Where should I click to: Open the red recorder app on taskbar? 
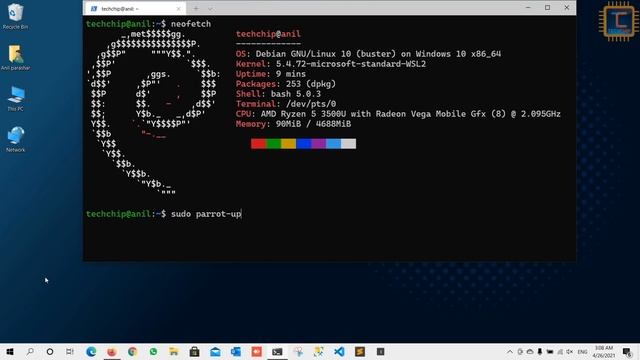pos(256,351)
